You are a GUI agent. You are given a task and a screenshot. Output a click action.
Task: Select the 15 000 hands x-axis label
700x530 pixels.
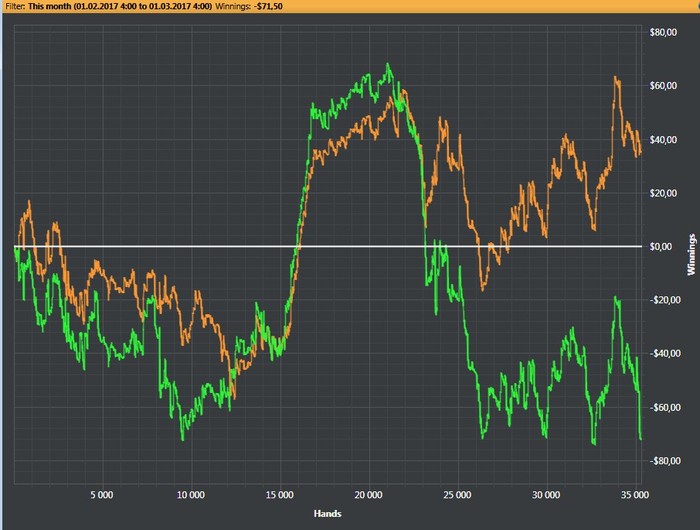279,495
